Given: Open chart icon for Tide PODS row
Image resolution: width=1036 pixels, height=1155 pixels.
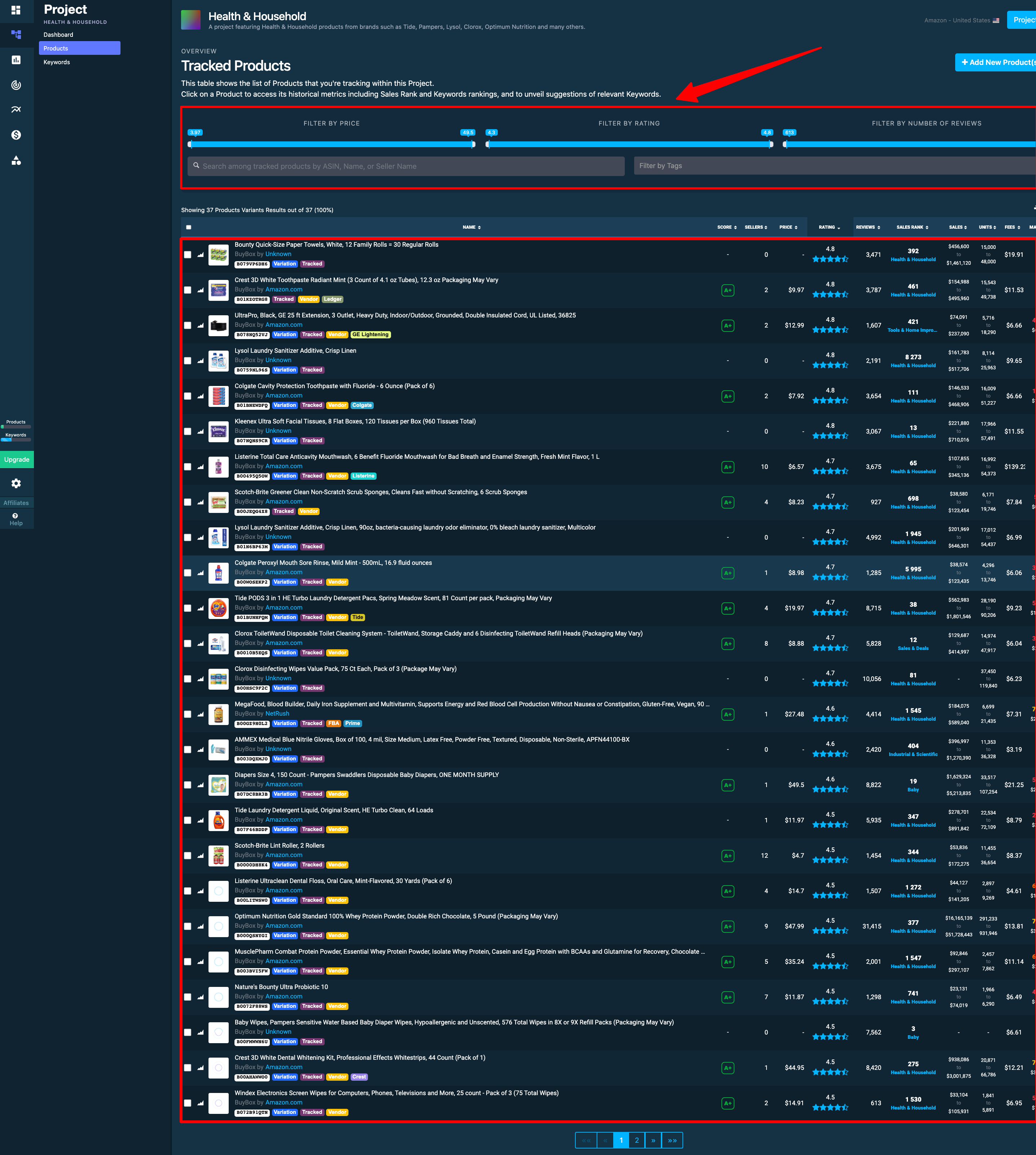Looking at the screenshot, I should [200, 609].
